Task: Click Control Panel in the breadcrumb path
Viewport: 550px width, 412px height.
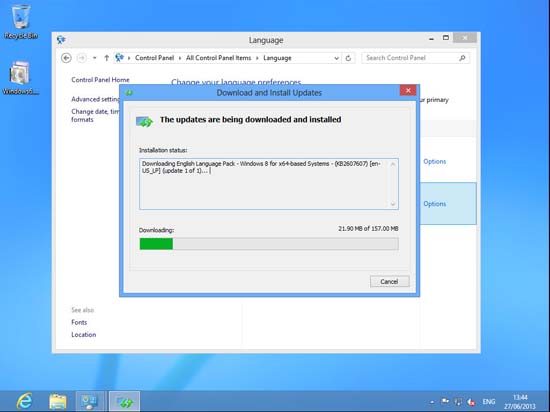Action: click(154, 58)
